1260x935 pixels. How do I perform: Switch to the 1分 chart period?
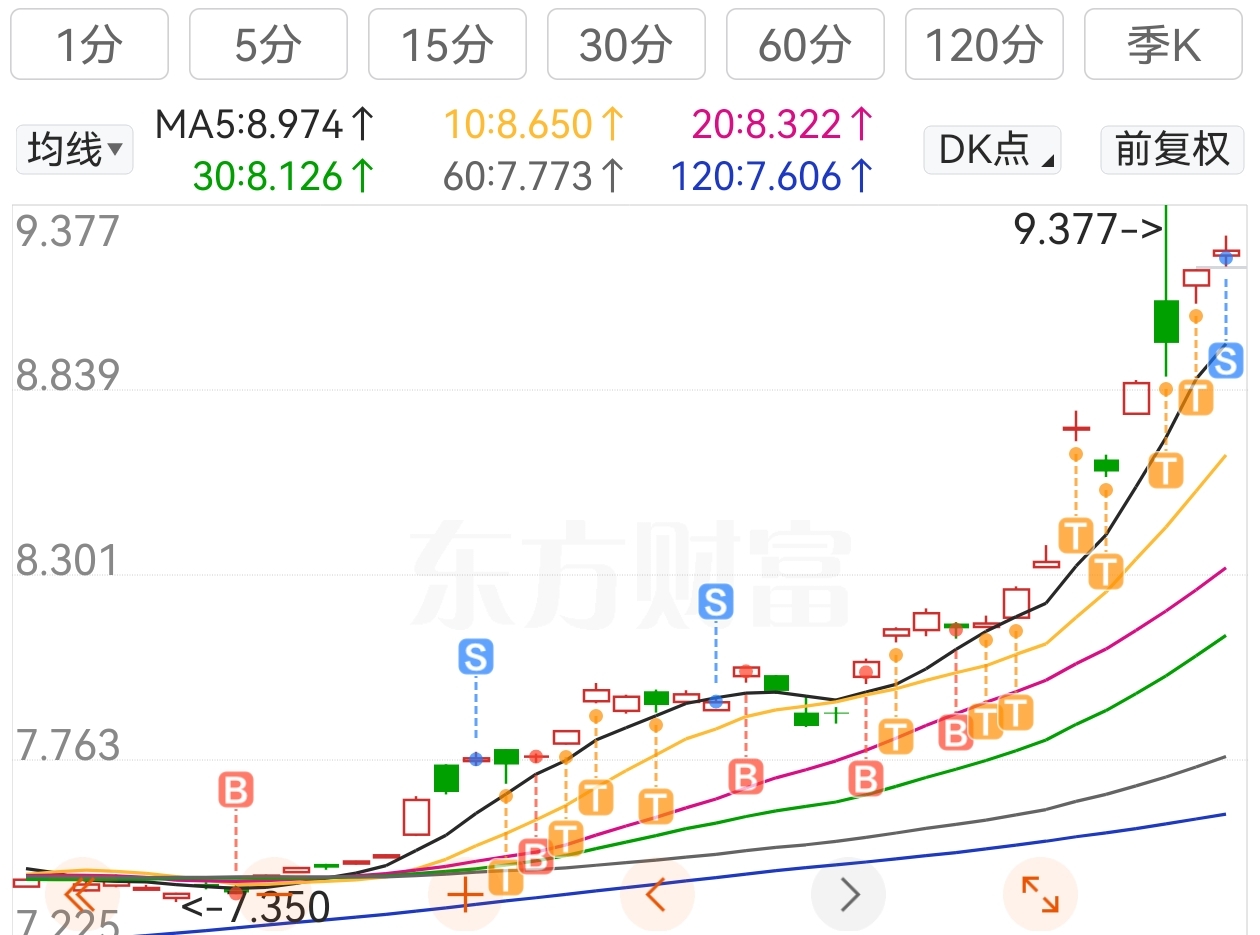[x=90, y=45]
